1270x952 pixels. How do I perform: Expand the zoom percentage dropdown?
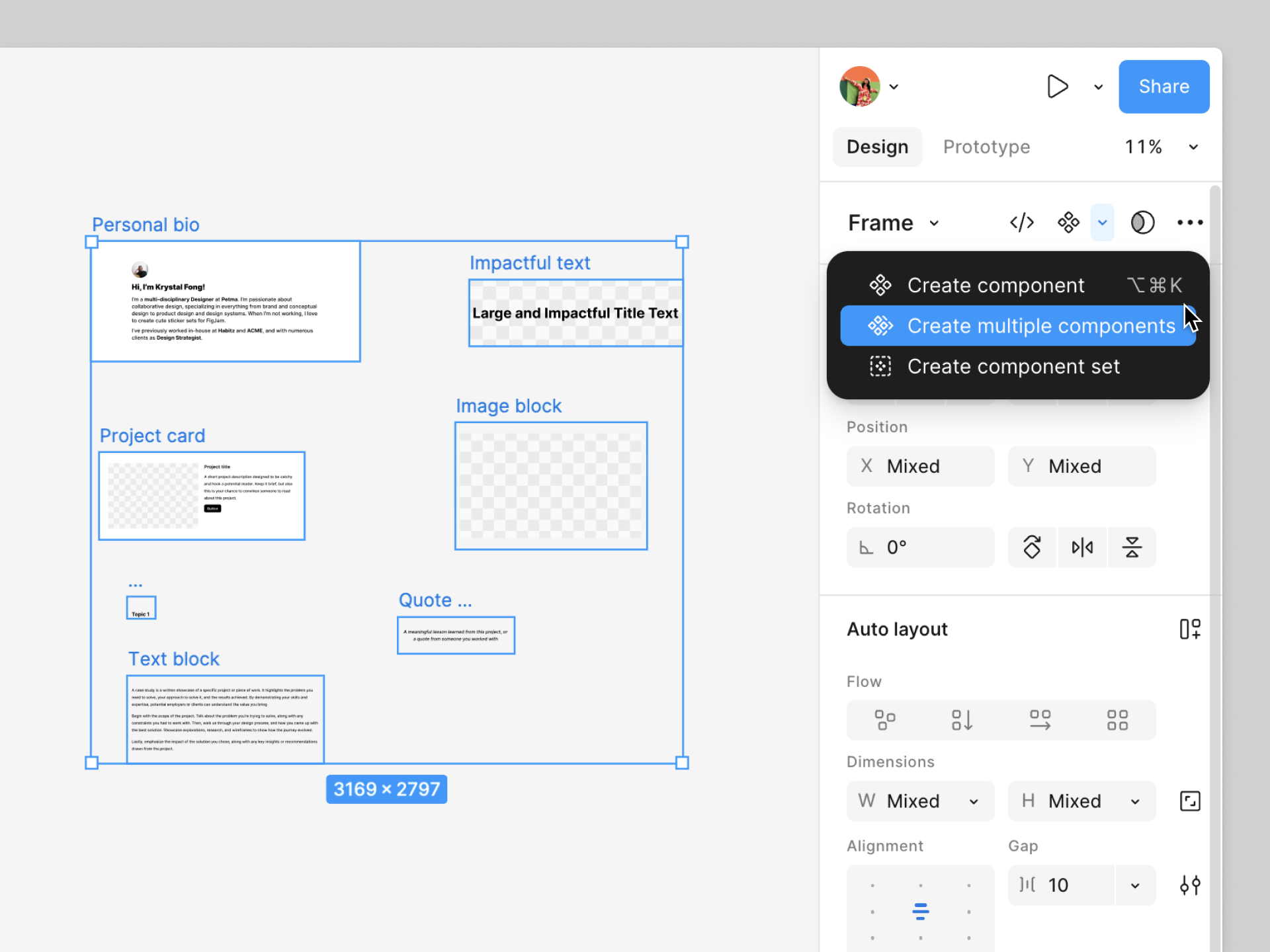(1193, 147)
